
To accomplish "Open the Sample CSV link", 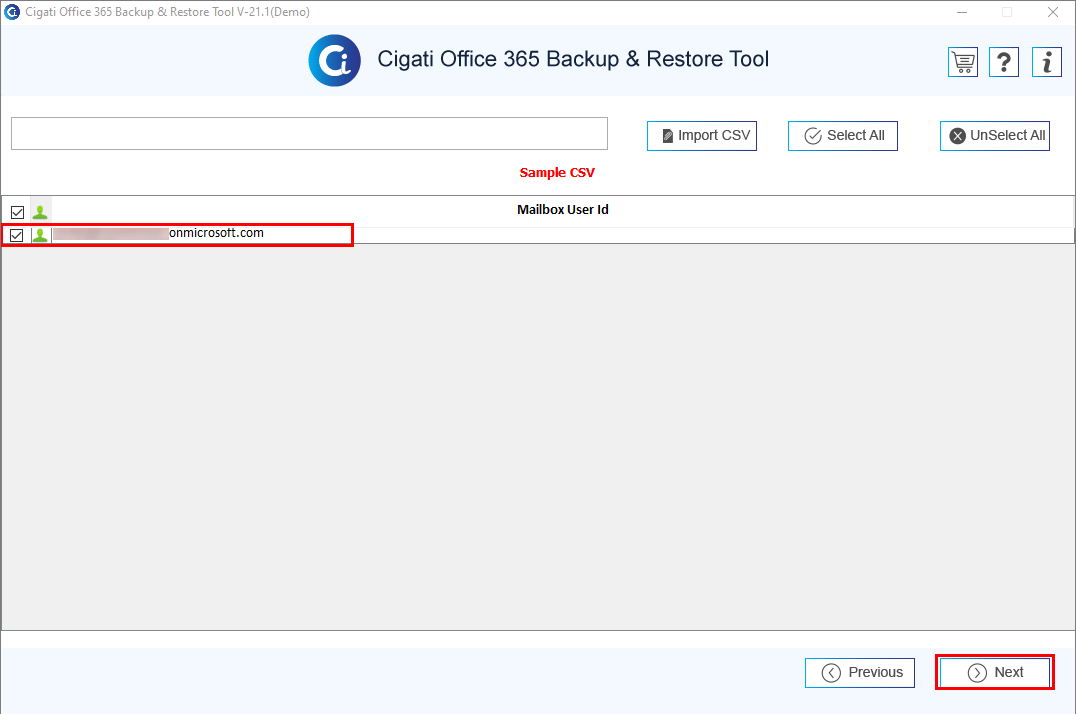I will [x=557, y=172].
